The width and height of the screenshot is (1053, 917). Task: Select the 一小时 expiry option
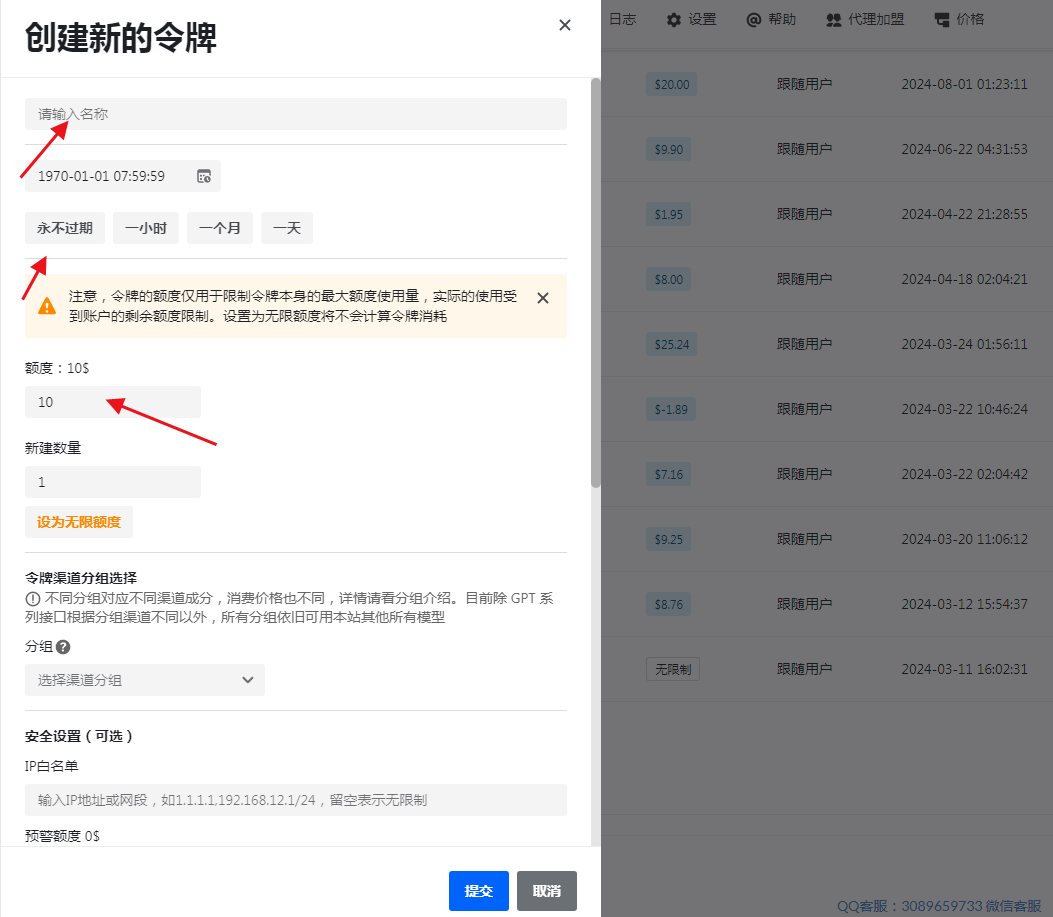click(x=146, y=228)
